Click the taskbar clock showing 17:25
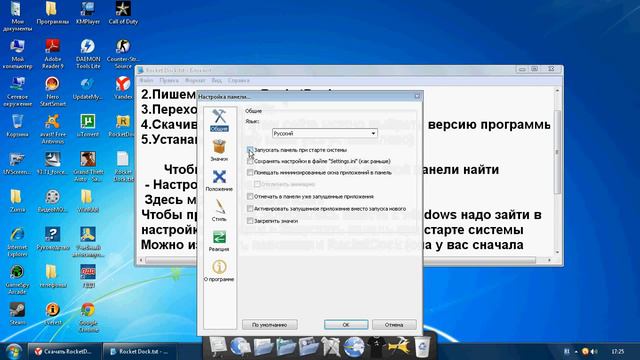Screen dimensions: 640x360 (x=618, y=351)
